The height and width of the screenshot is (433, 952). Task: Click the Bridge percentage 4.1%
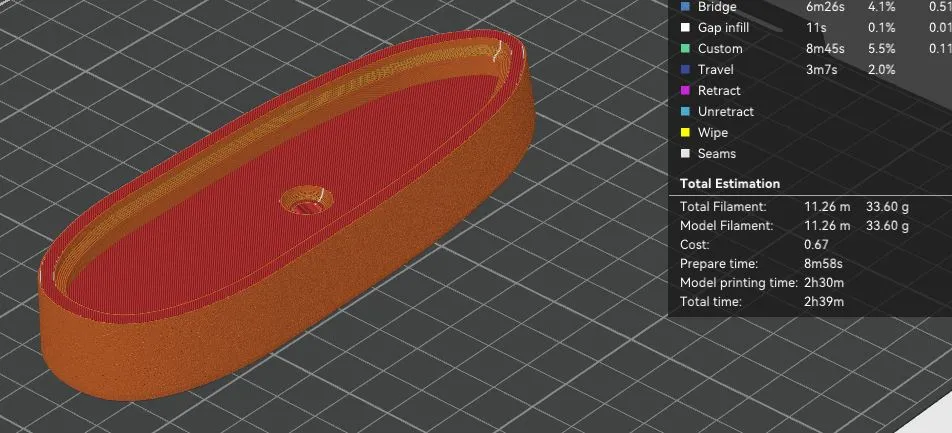point(882,7)
